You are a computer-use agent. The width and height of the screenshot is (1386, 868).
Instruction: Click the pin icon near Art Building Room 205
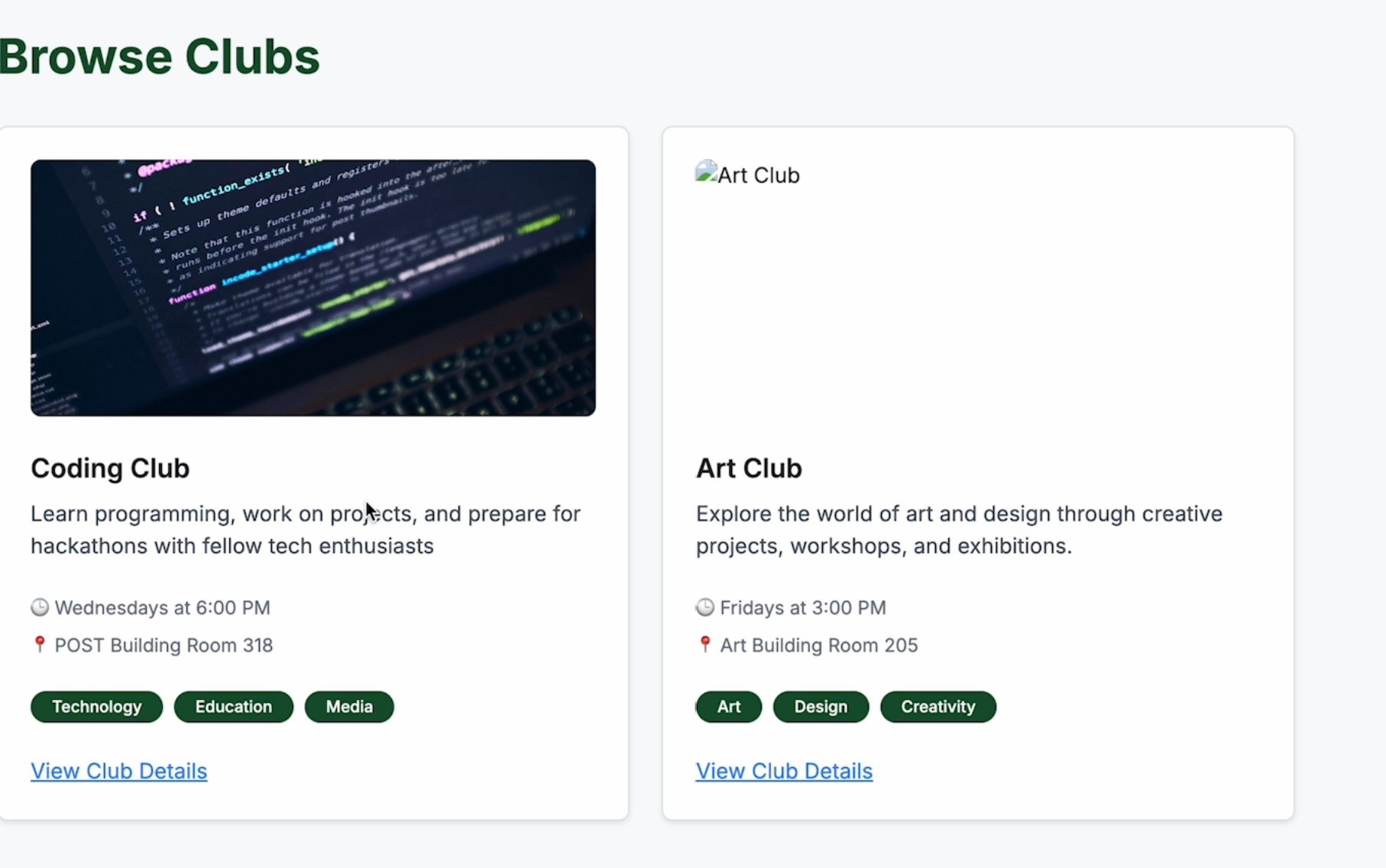coord(704,645)
